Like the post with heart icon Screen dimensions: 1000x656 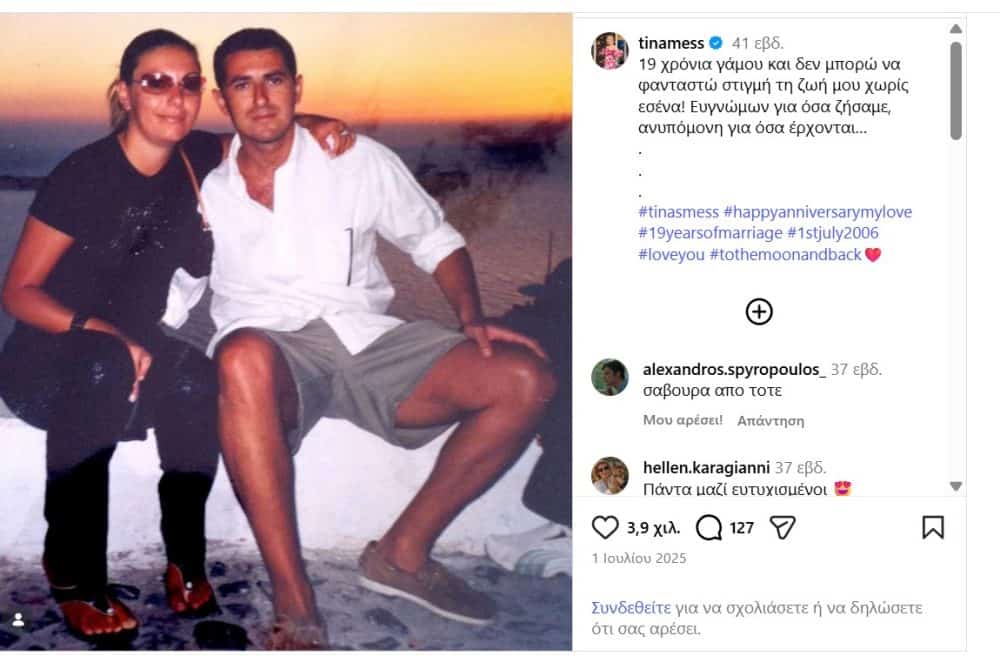[x=605, y=527]
